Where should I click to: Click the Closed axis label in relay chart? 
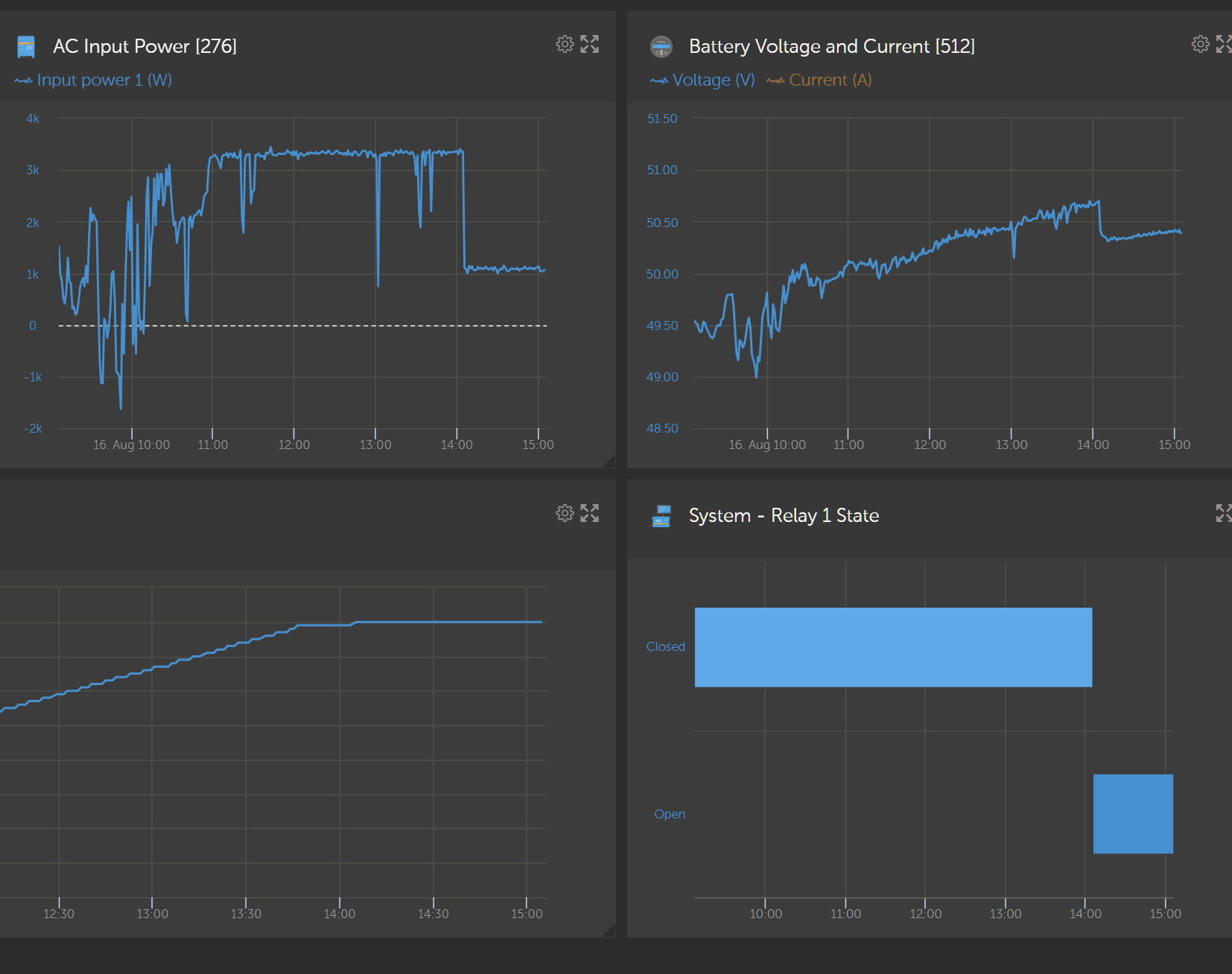(x=665, y=647)
